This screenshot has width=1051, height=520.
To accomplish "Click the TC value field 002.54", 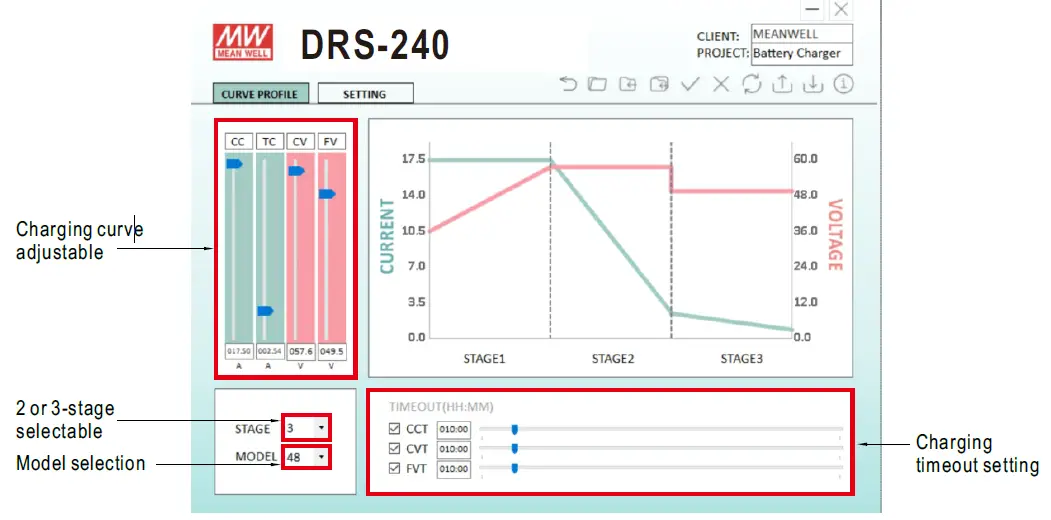I will tap(270, 351).
